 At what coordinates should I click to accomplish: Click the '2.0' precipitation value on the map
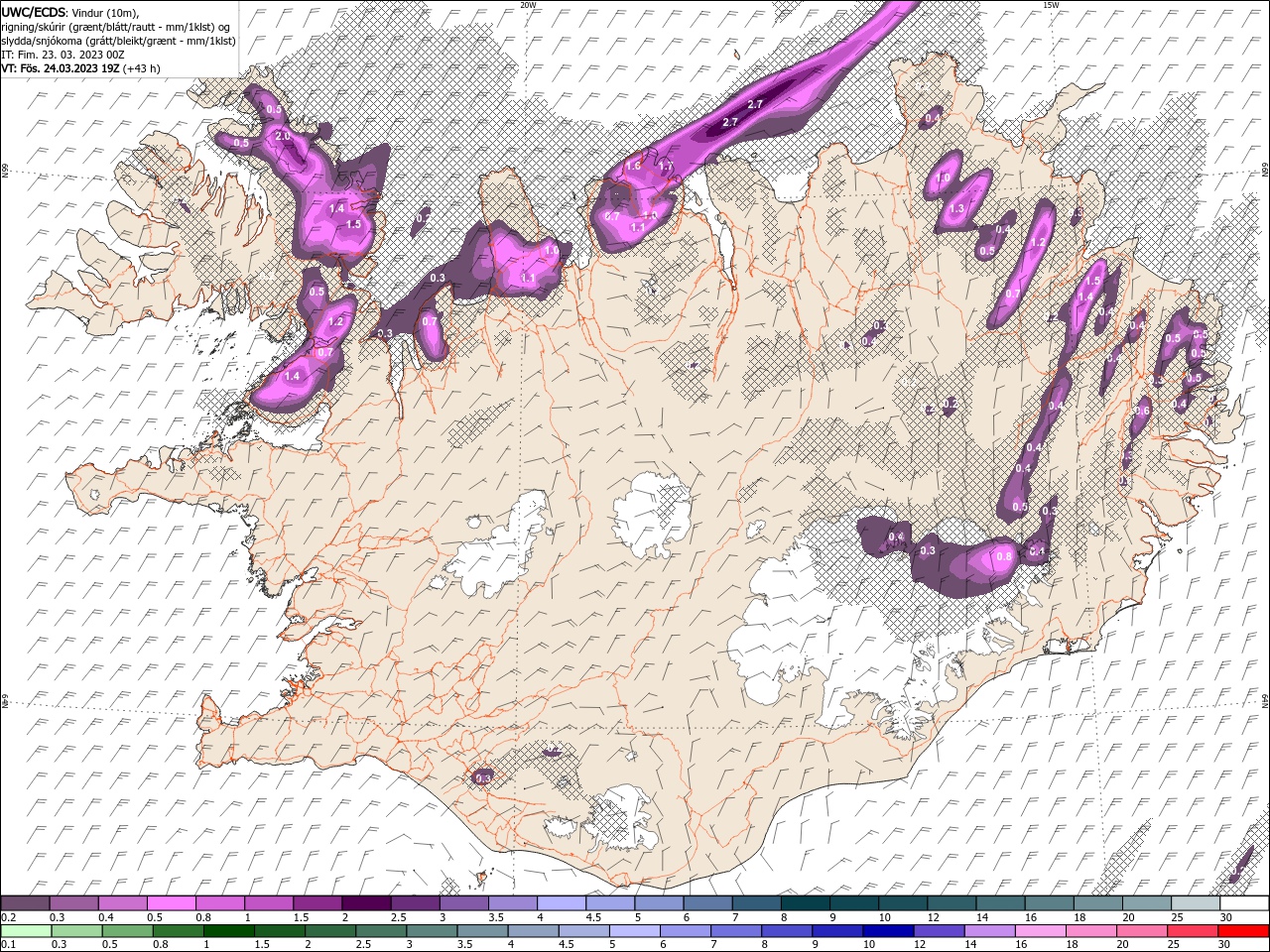(282, 136)
